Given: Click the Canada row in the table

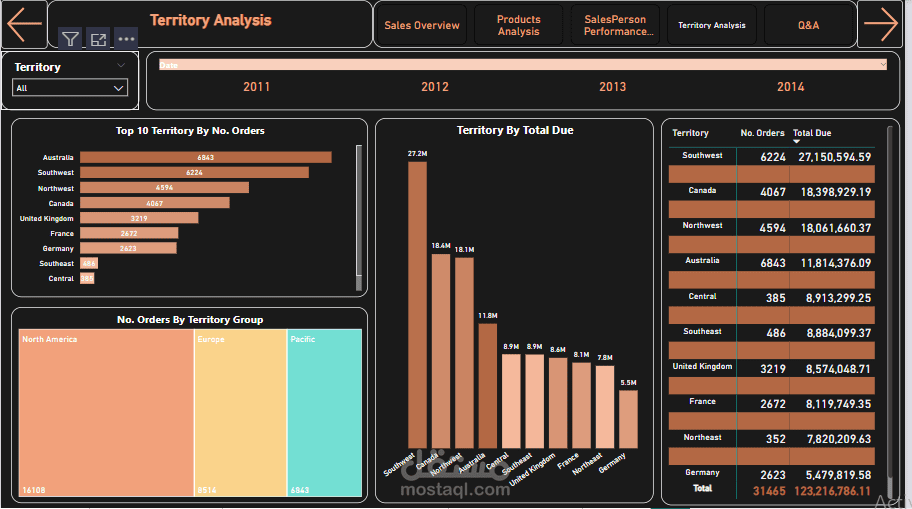Looking at the screenshot, I should pos(771,191).
